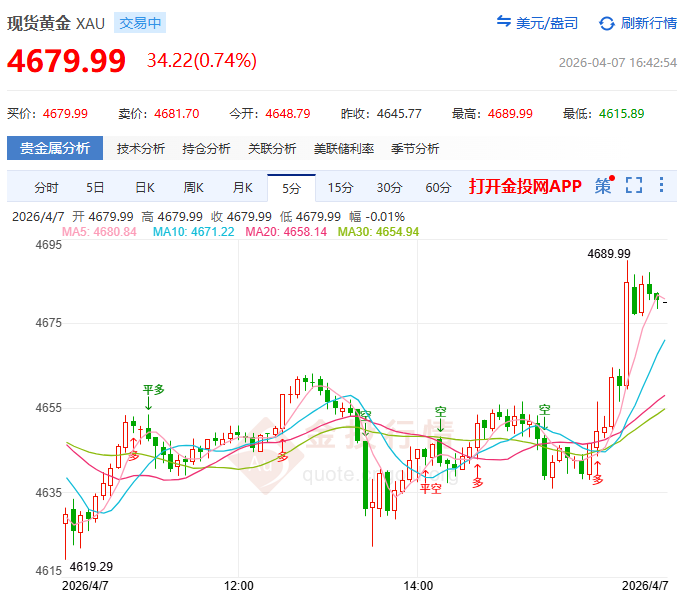Click the MA20: 4658.14 legend
Screen dimensions: 691x592
pyautogui.click(x=286, y=232)
